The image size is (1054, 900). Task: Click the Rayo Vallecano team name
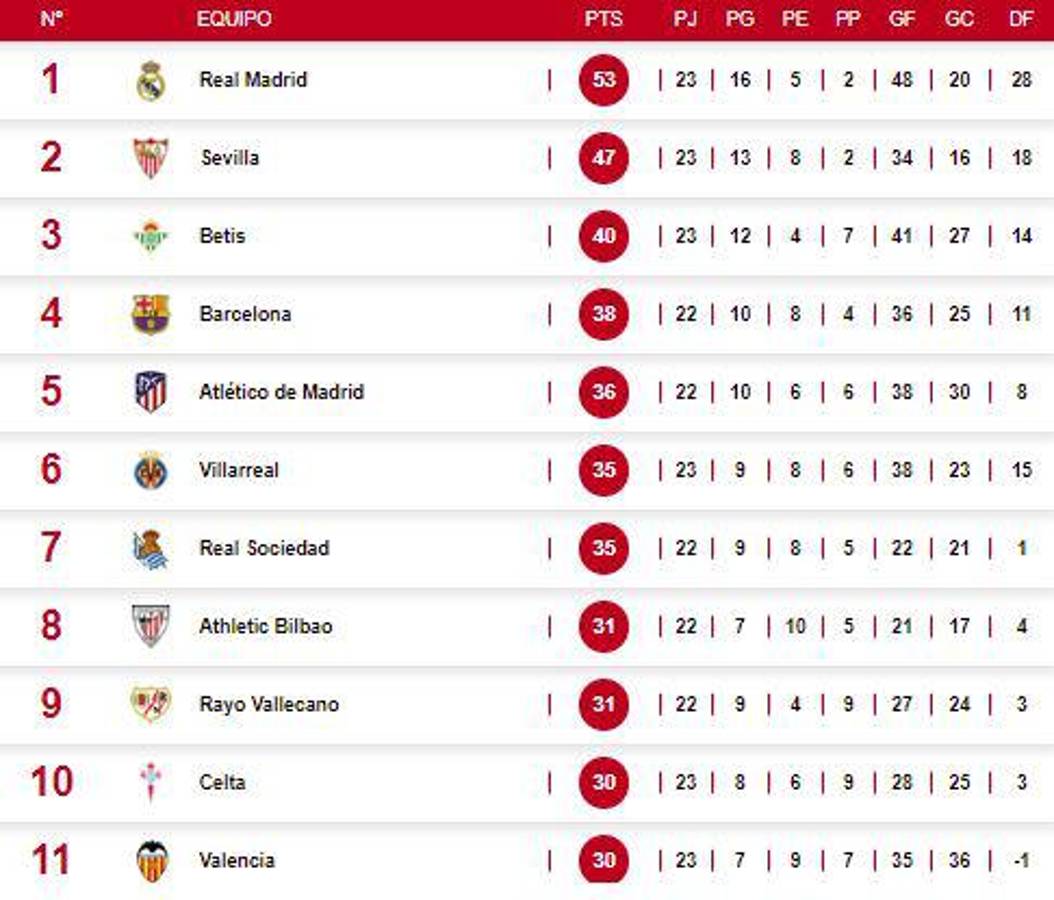[x=269, y=704]
